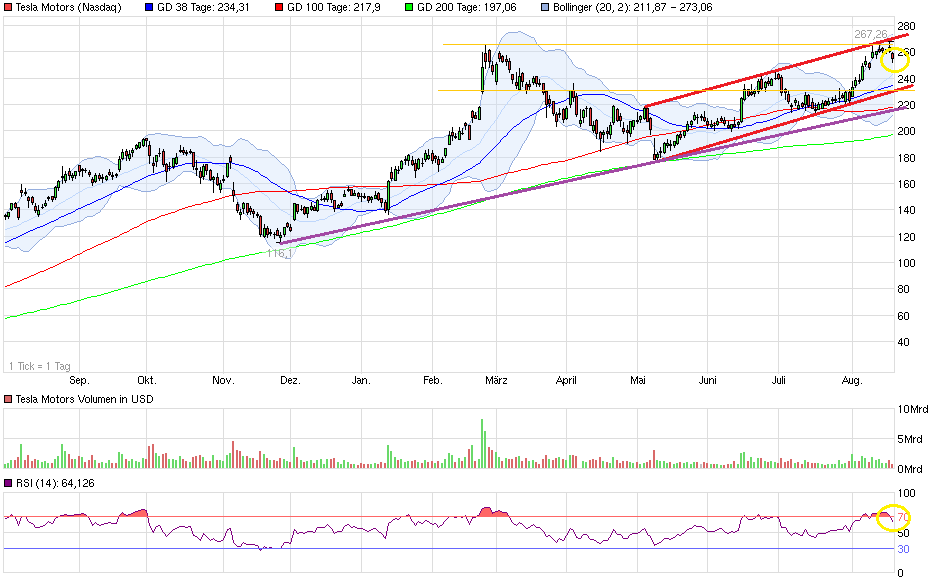Click the Mai month axis label
The image size is (928, 580).
(x=638, y=381)
